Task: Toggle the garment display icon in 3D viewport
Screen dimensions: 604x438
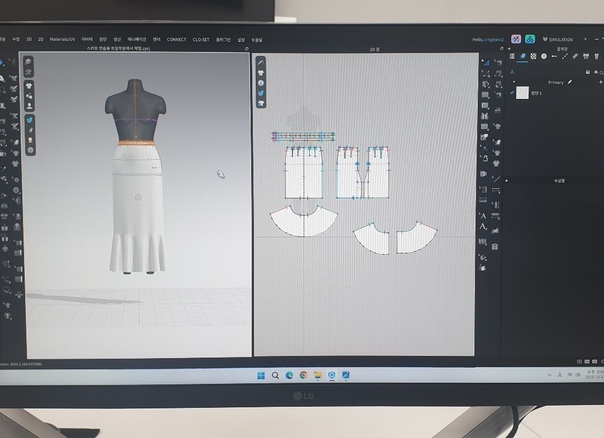Action: click(x=30, y=84)
